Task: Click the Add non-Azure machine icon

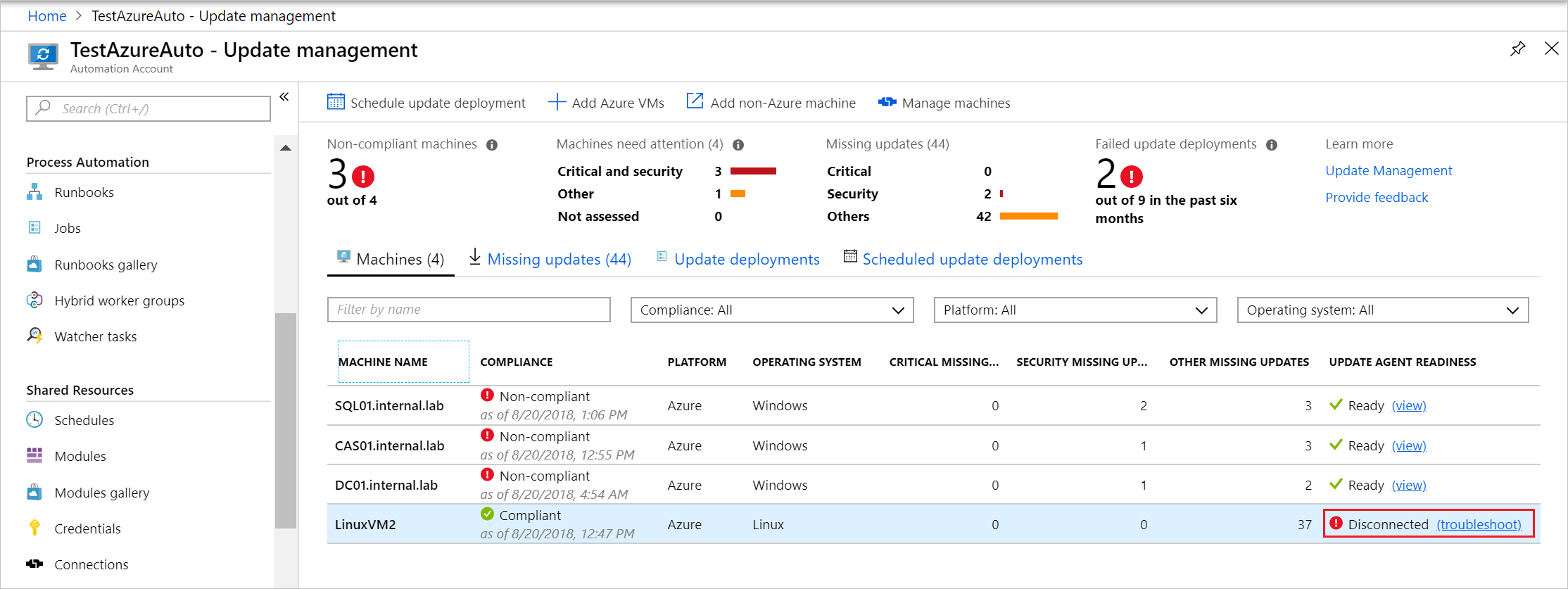Action: pos(695,101)
